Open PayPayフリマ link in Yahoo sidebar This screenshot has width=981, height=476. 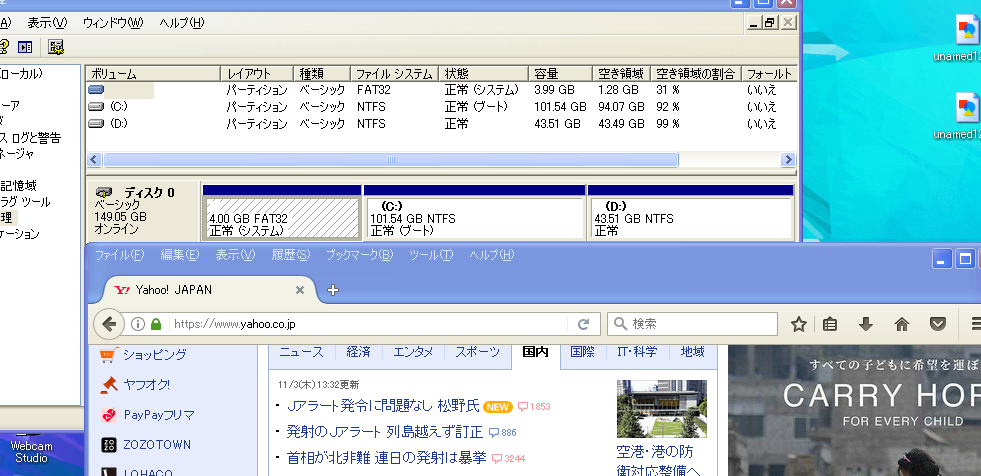159,415
